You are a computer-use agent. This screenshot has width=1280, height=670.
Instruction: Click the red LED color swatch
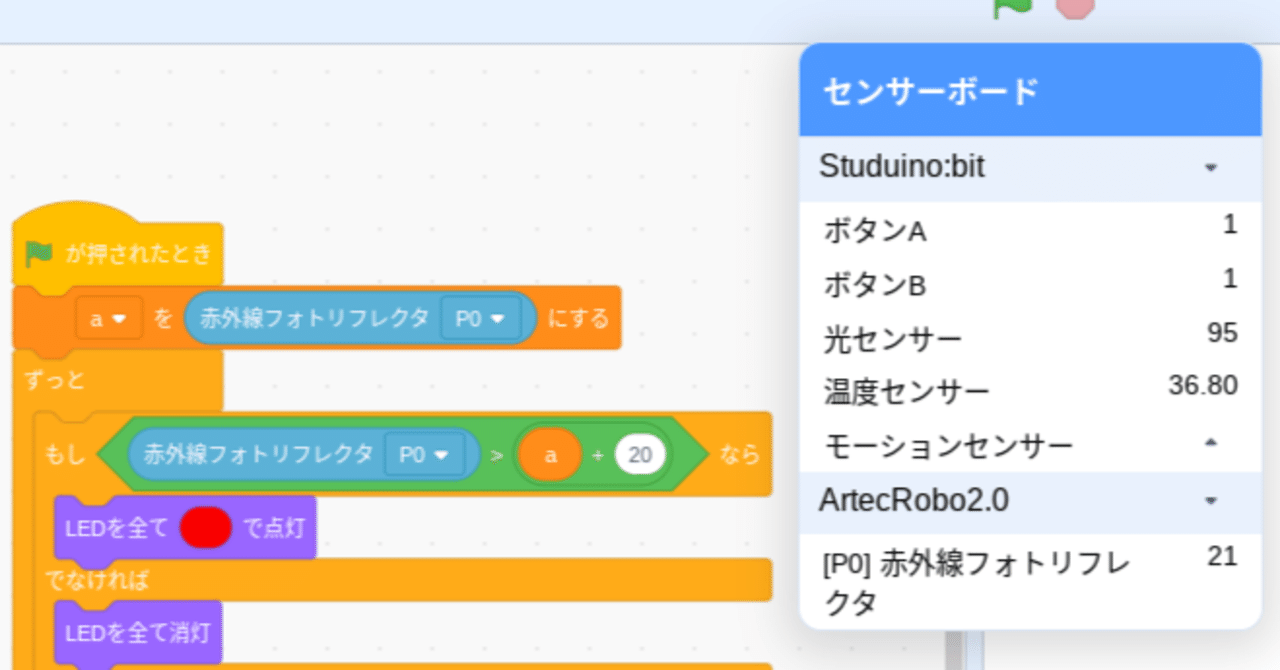coord(204,528)
